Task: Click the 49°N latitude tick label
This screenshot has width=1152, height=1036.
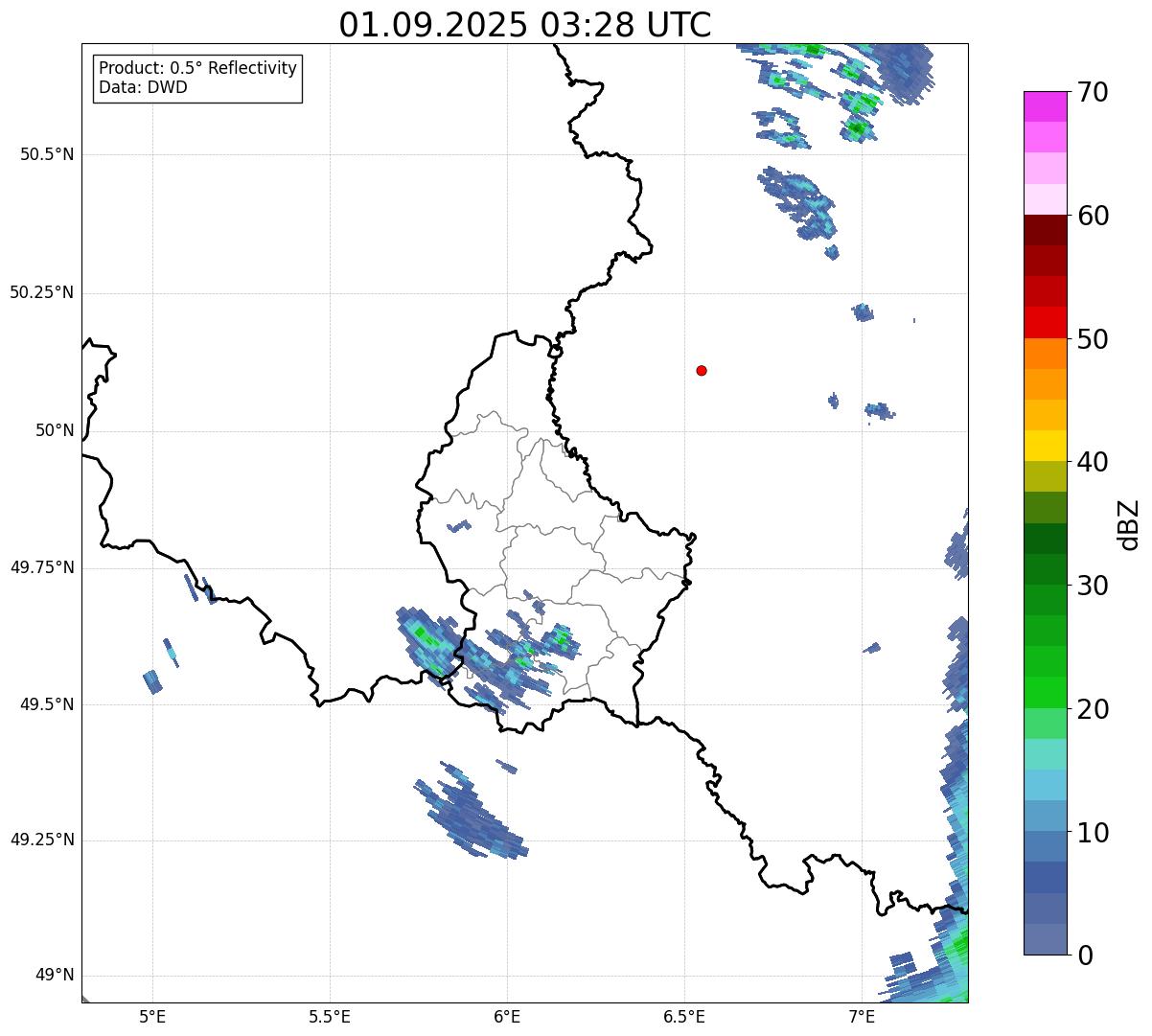Action: click(x=55, y=976)
